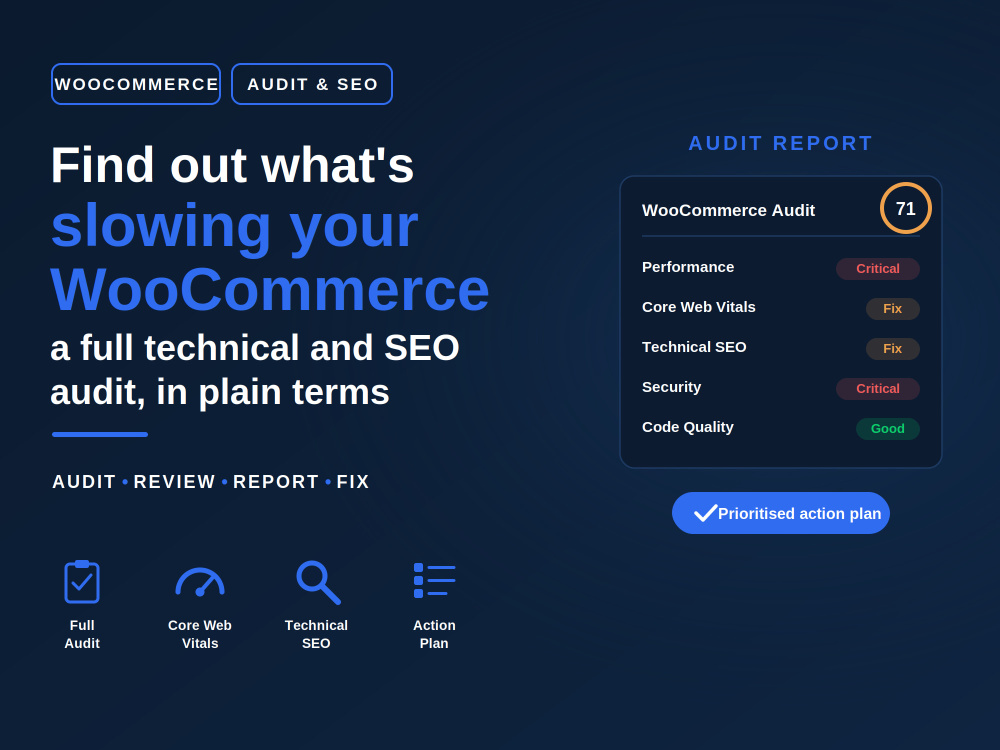Click the Core Web Vitals report row label
1000x750 pixels.
(x=698, y=307)
